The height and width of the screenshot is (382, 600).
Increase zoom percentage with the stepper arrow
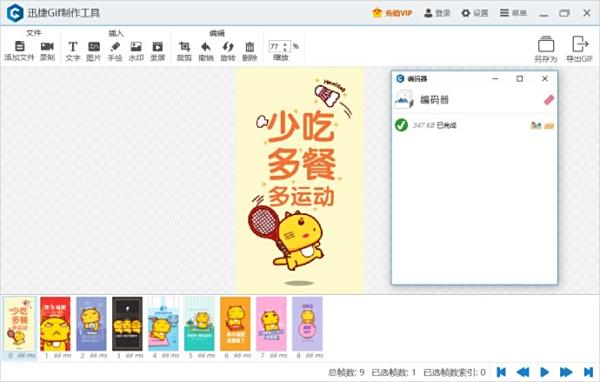[x=285, y=44]
